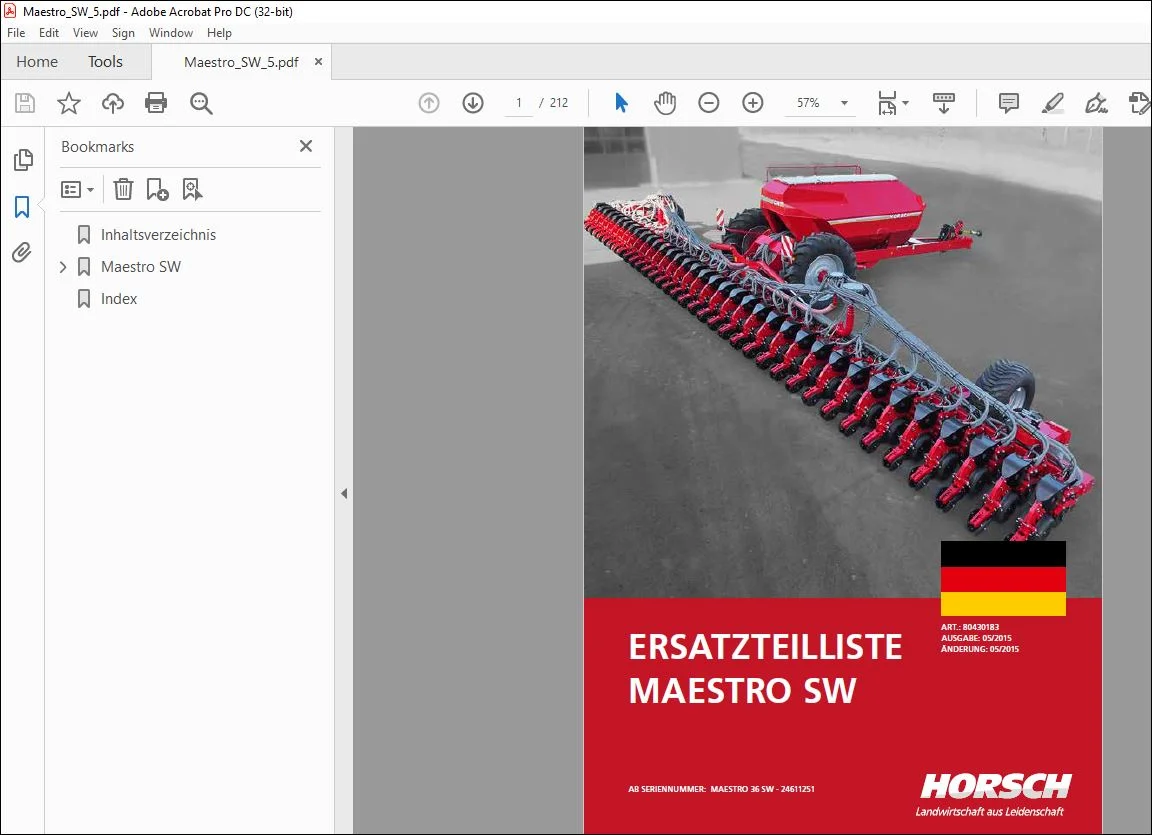This screenshot has width=1152, height=835.
Task: Close the Bookmarks panel
Action: 306,146
